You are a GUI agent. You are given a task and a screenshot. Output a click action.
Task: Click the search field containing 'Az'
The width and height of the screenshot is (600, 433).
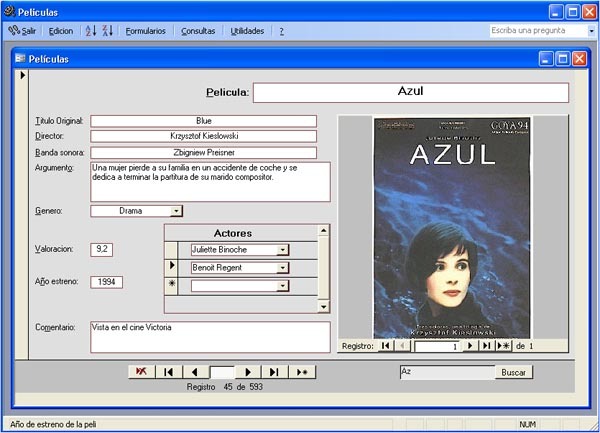(x=447, y=372)
